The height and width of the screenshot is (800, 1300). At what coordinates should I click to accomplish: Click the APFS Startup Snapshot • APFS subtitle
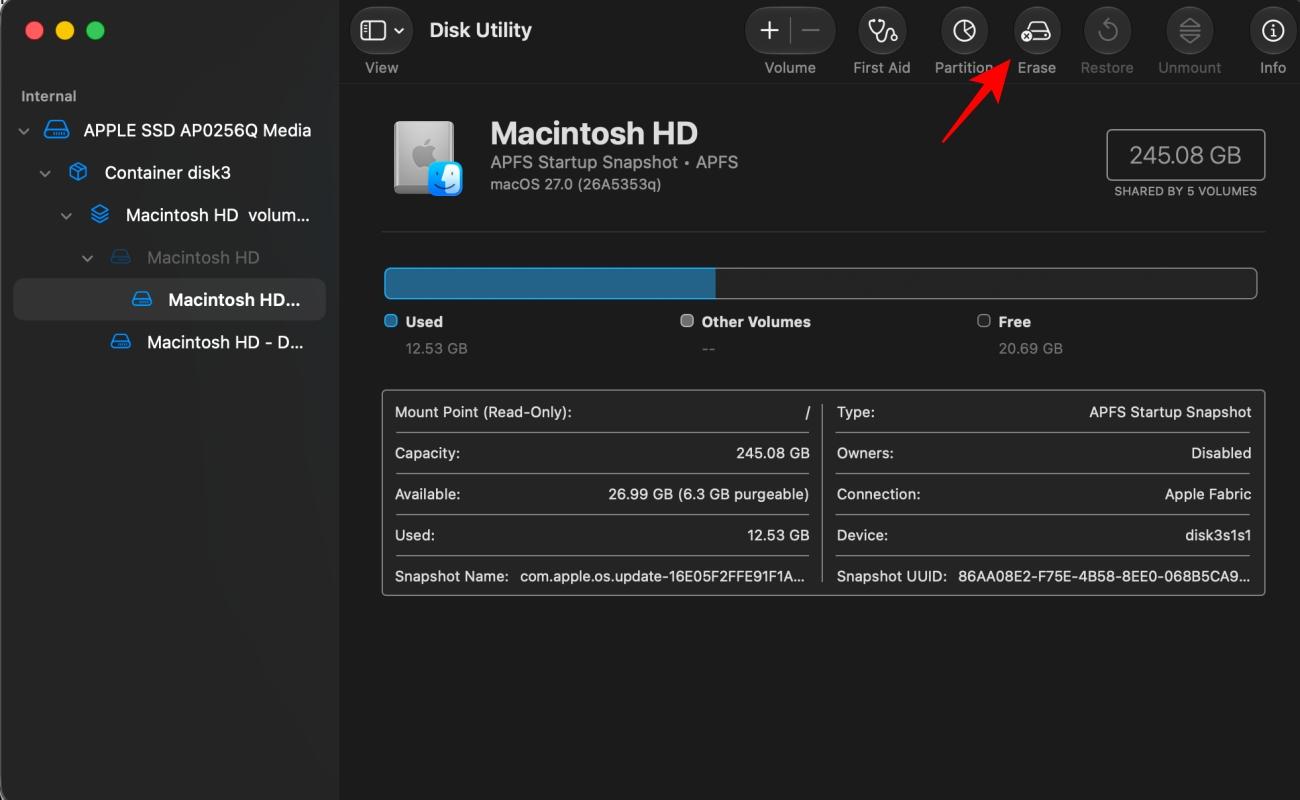pos(614,162)
